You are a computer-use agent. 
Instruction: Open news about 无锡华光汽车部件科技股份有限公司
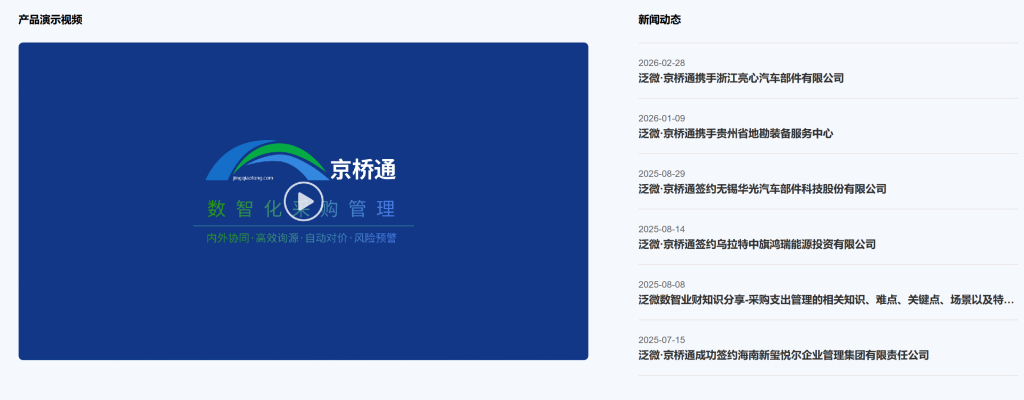pyautogui.click(x=762, y=189)
